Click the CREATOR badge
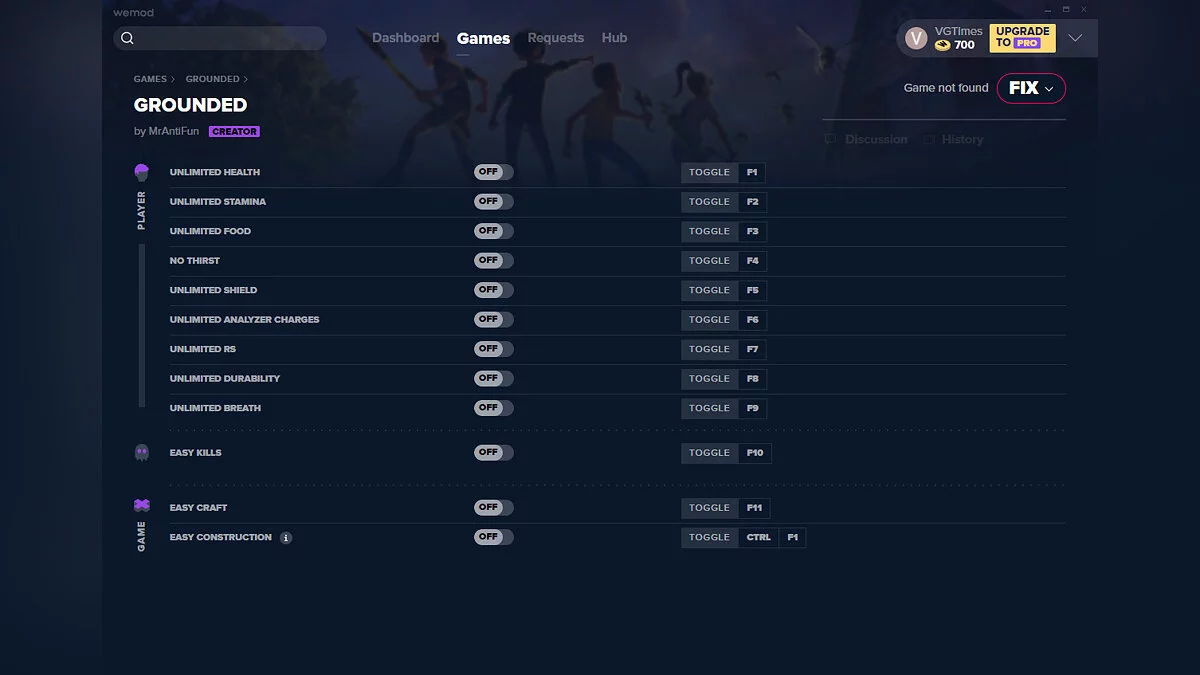Viewport: 1200px width, 675px height. coord(235,132)
